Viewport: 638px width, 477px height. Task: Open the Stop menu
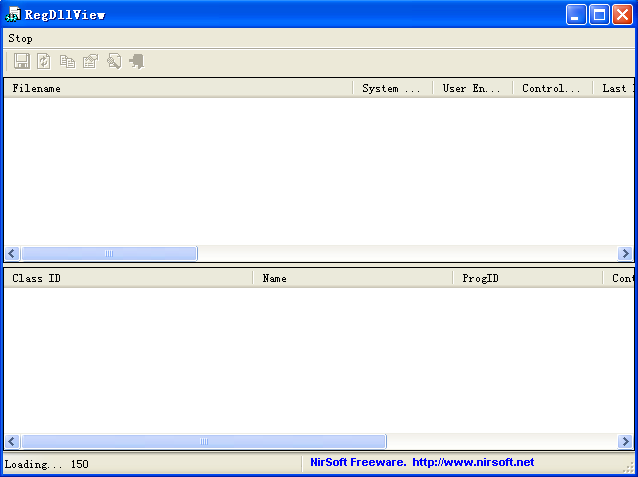(20, 38)
